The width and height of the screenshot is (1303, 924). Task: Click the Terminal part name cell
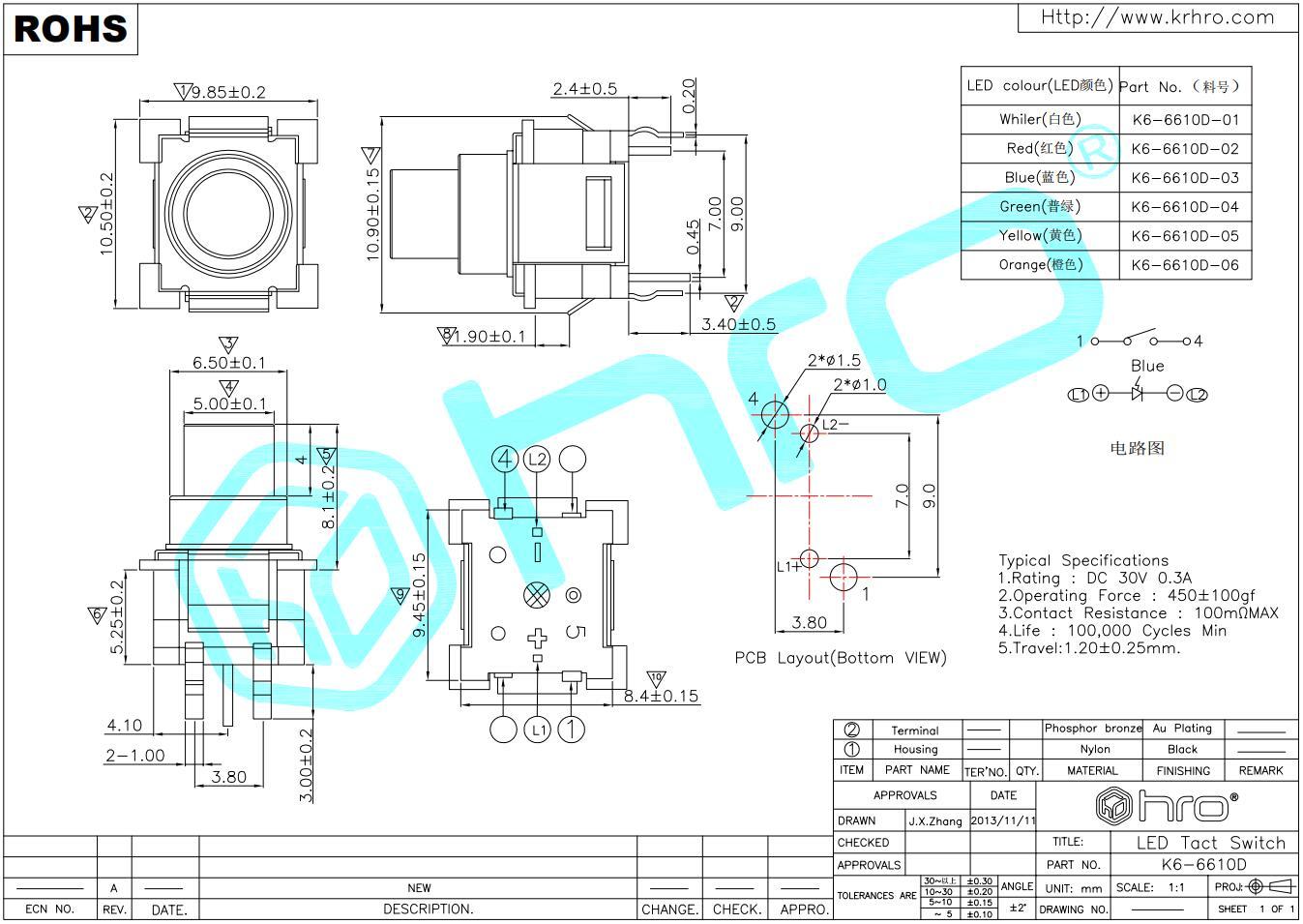[x=915, y=730]
